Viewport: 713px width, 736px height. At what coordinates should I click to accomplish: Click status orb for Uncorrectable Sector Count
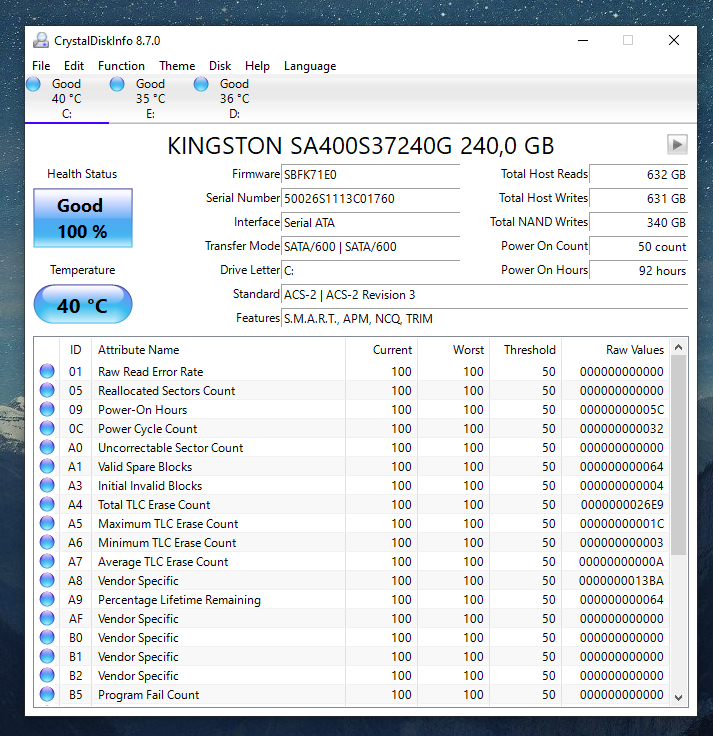[x=47, y=447]
